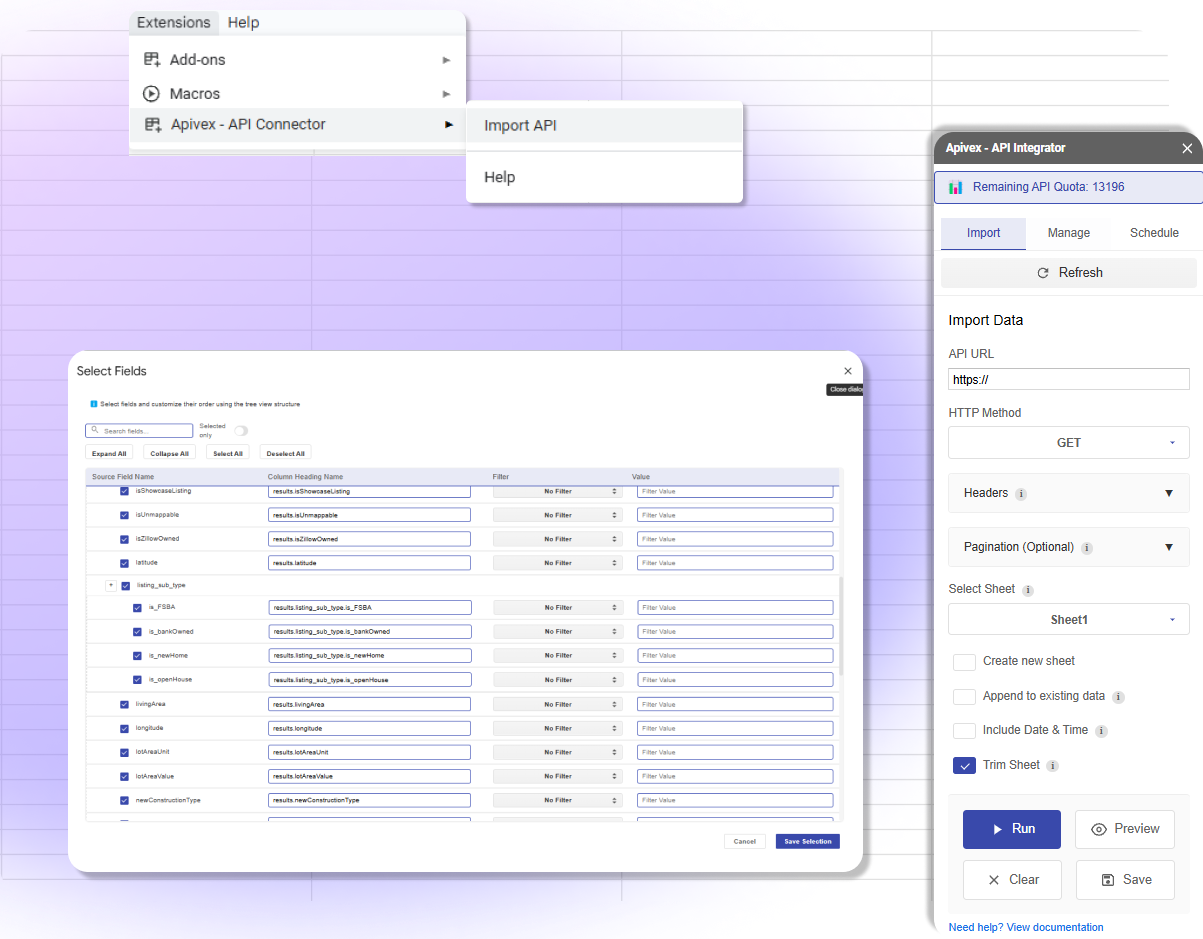Click the blue info icon in Select Fields

93,404
